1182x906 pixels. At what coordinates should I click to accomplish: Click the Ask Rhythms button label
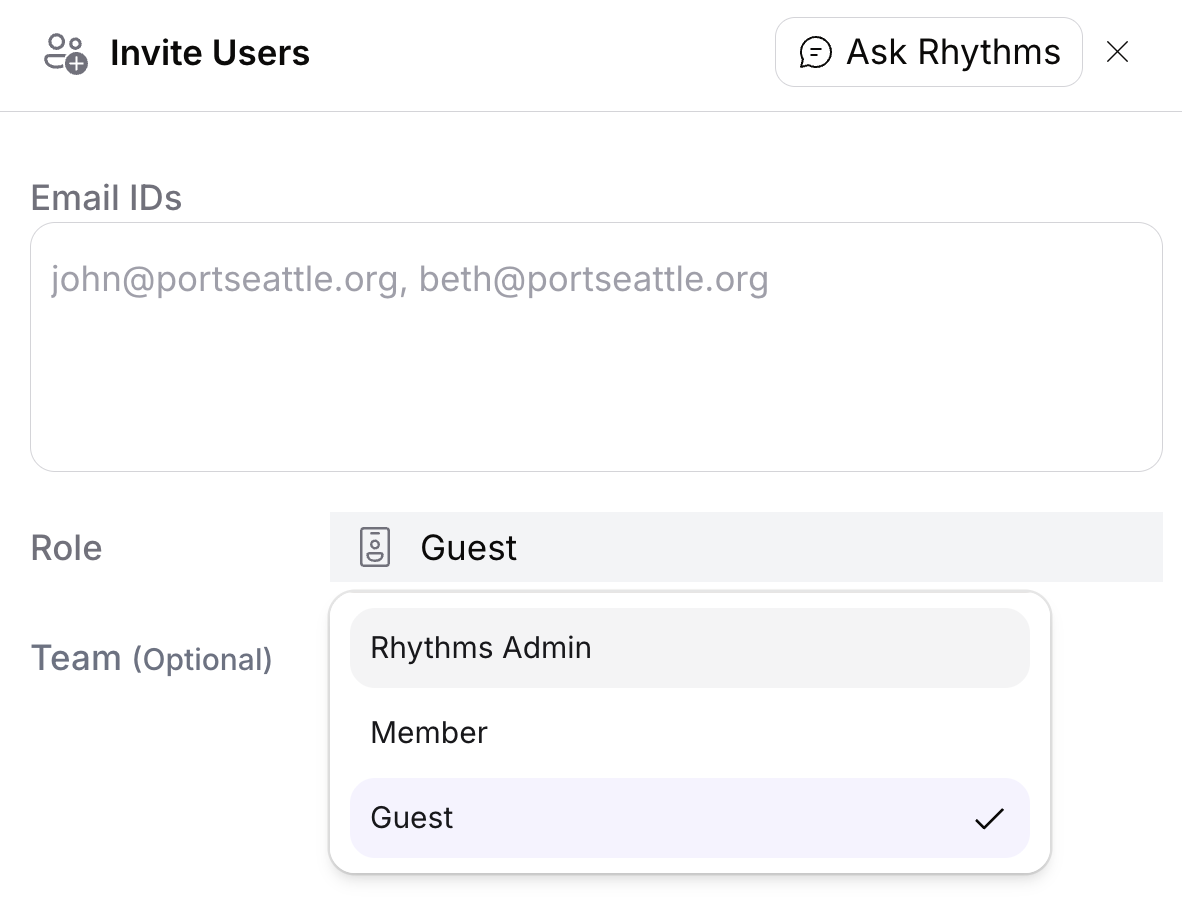tap(954, 52)
